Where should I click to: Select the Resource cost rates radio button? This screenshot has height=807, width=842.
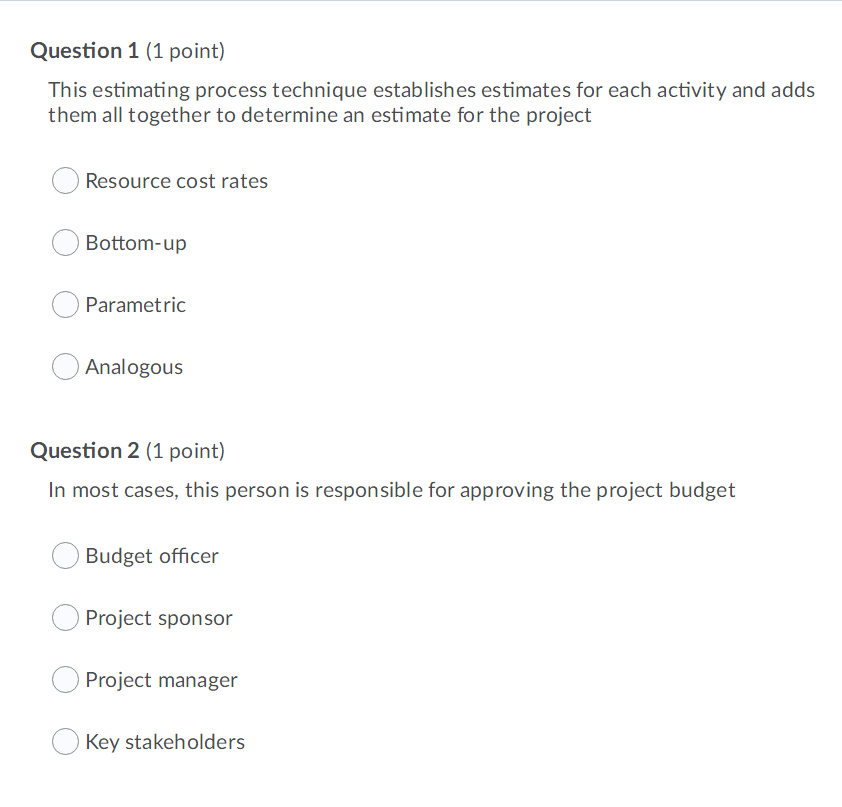65,180
